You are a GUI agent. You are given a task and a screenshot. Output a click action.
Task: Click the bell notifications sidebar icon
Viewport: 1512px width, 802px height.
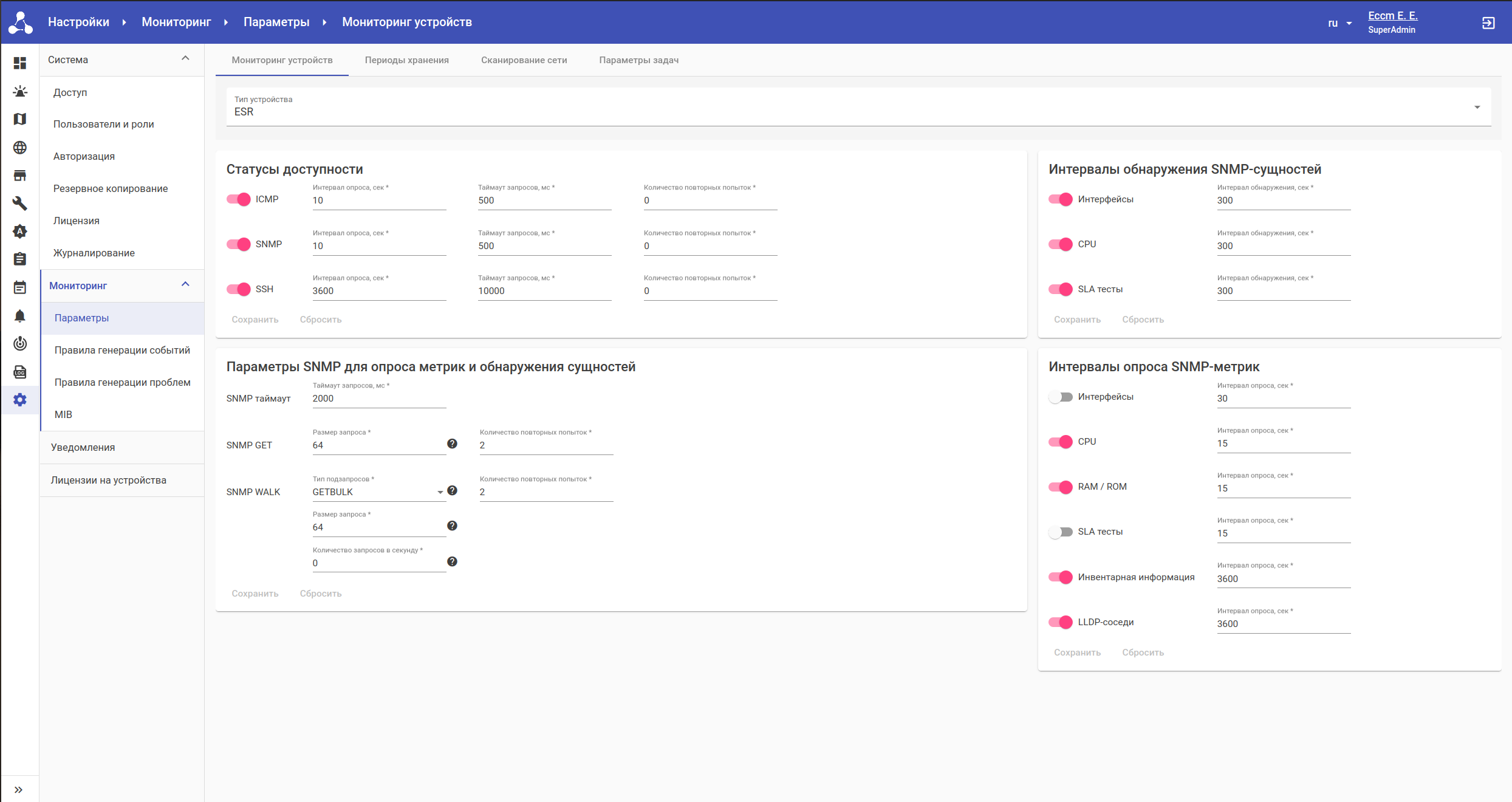pyautogui.click(x=20, y=316)
